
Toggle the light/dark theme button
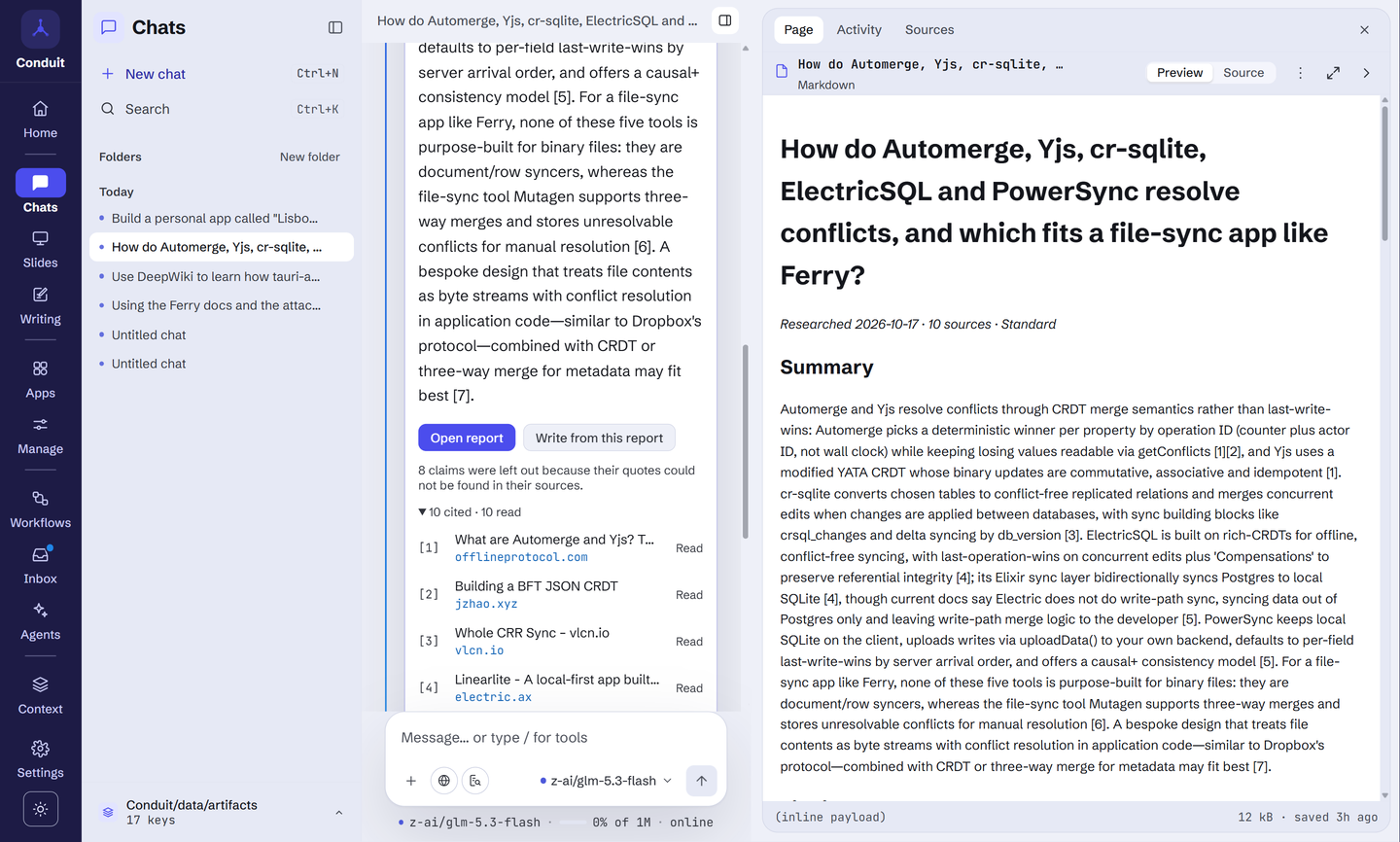[40, 809]
